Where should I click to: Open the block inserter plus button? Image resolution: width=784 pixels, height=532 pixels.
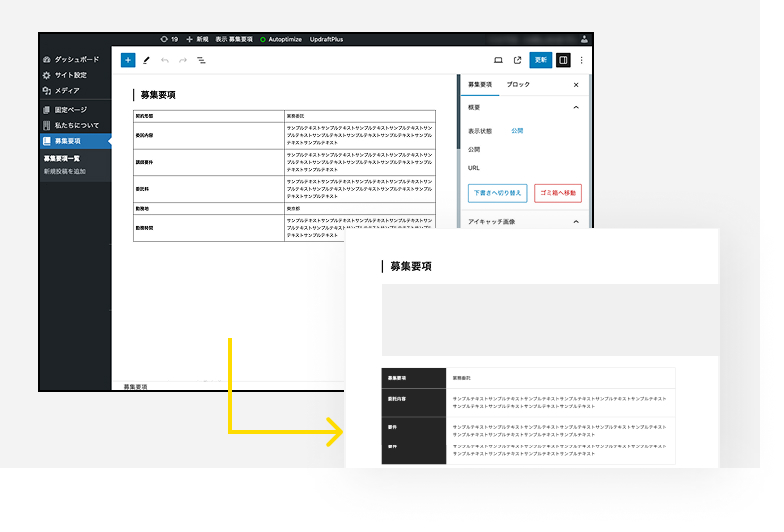coord(128,60)
